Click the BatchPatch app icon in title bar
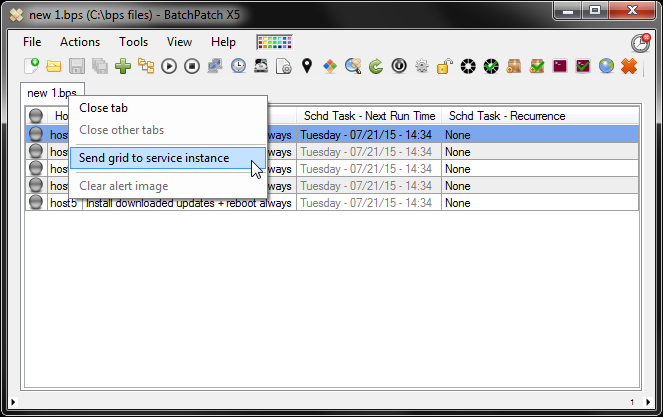Viewport: 663px width, 417px height. click(16, 15)
